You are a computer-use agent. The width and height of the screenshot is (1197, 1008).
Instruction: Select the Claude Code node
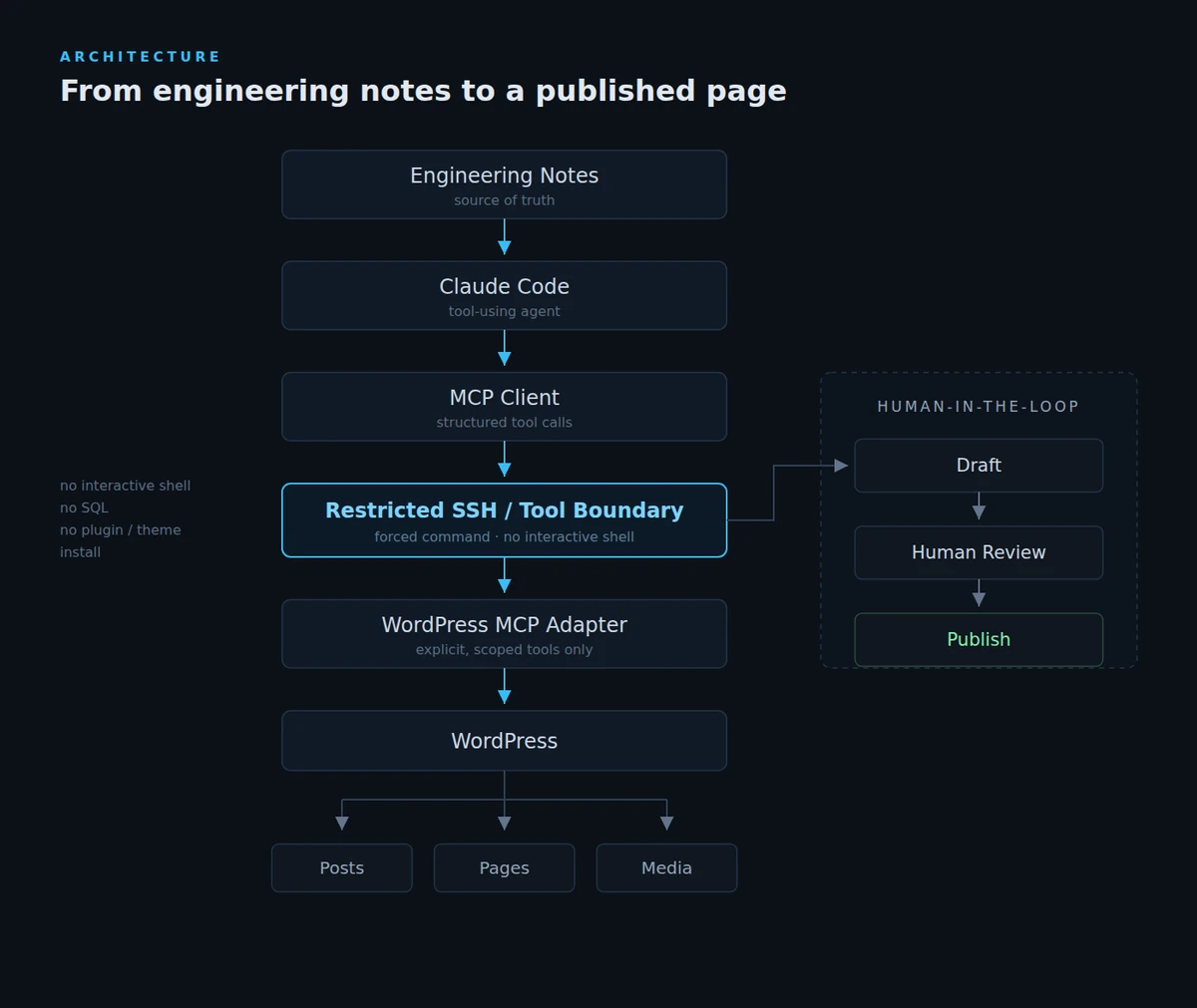[504, 295]
